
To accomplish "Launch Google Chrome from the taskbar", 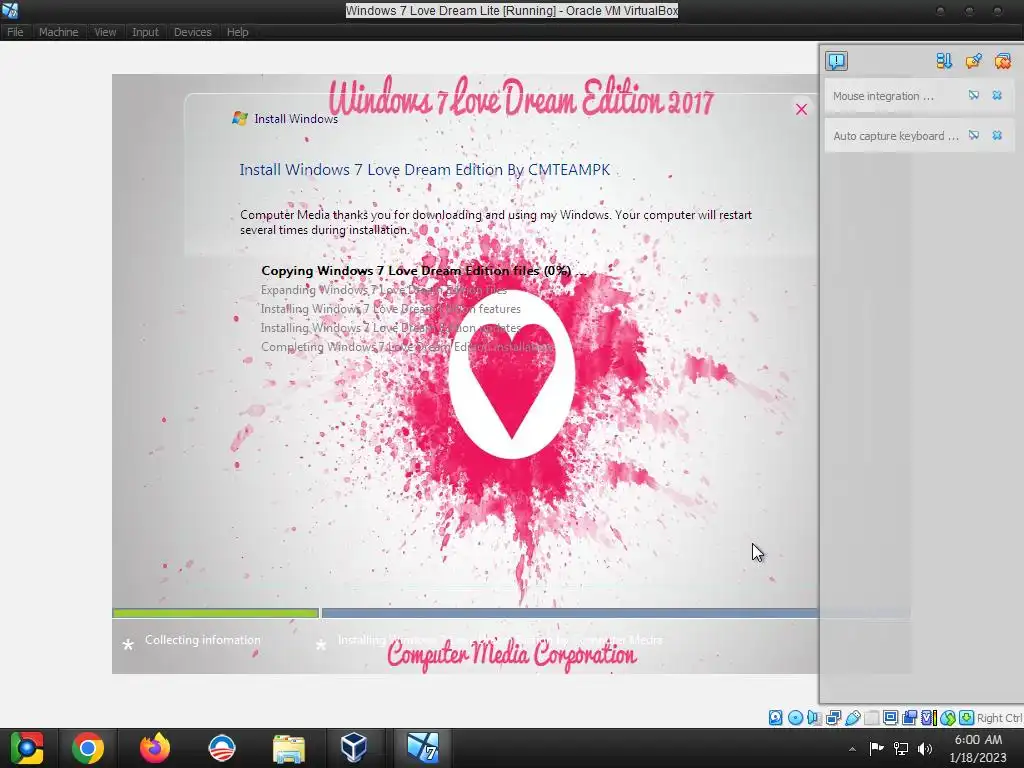I will [88, 748].
